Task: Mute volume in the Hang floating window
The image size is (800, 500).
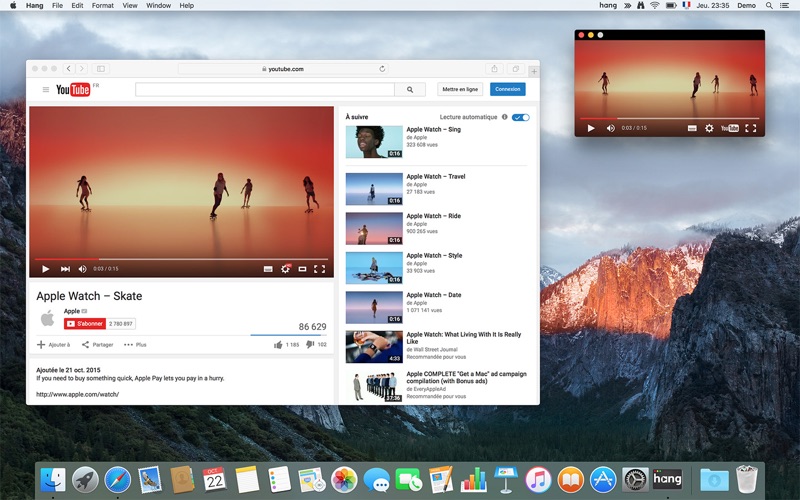Action: 610,128
